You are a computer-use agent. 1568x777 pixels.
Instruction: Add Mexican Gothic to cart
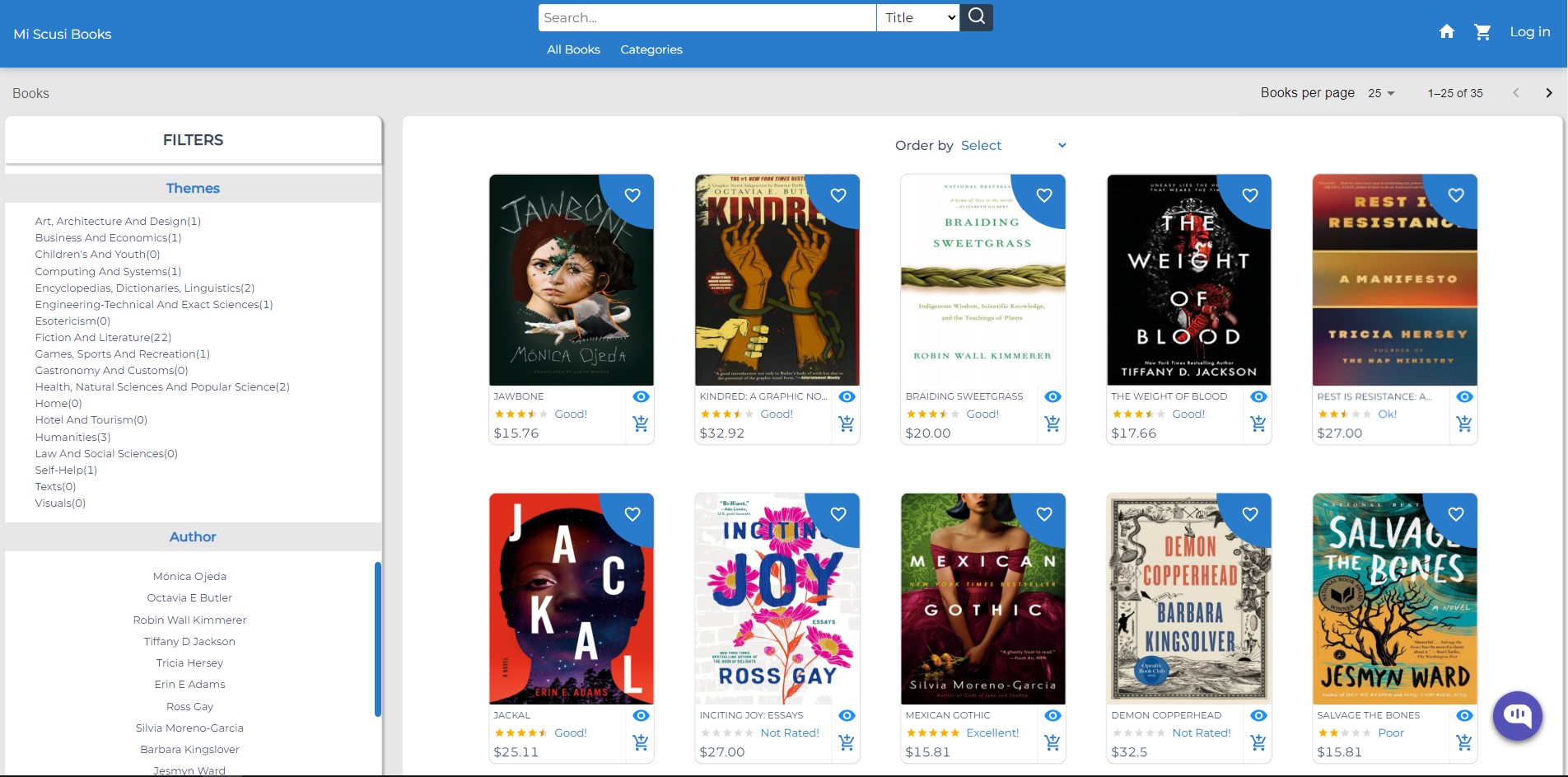tap(1052, 742)
